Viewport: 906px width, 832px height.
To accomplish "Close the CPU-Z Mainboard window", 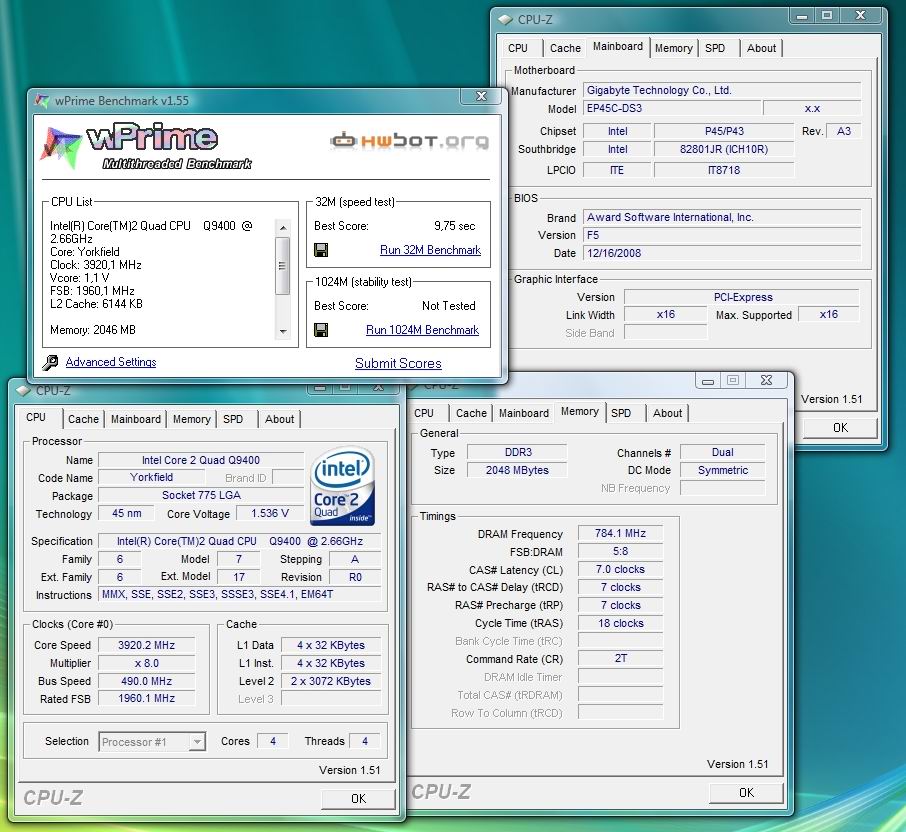I will coord(860,16).
